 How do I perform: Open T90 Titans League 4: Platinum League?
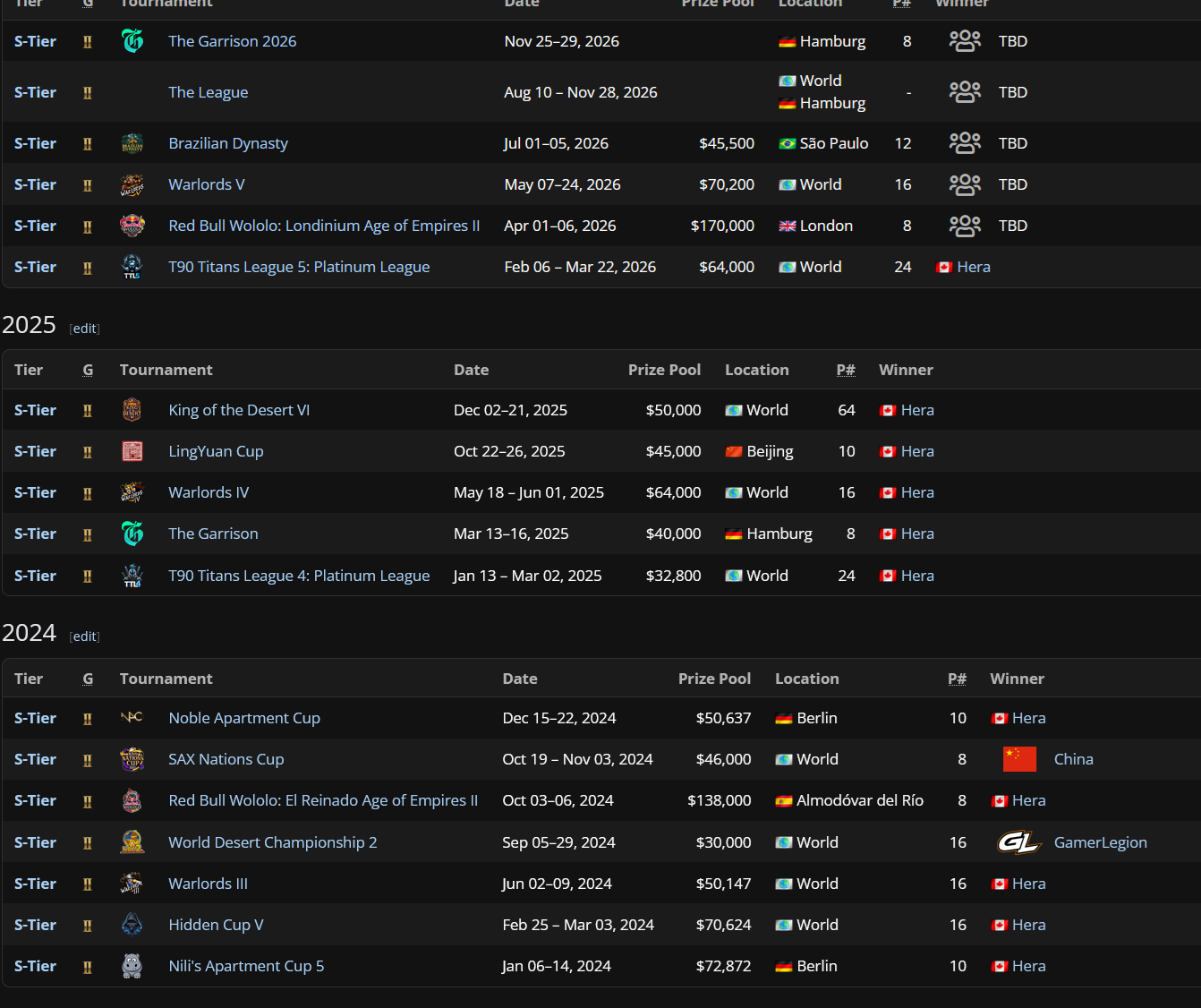click(x=299, y=576)
